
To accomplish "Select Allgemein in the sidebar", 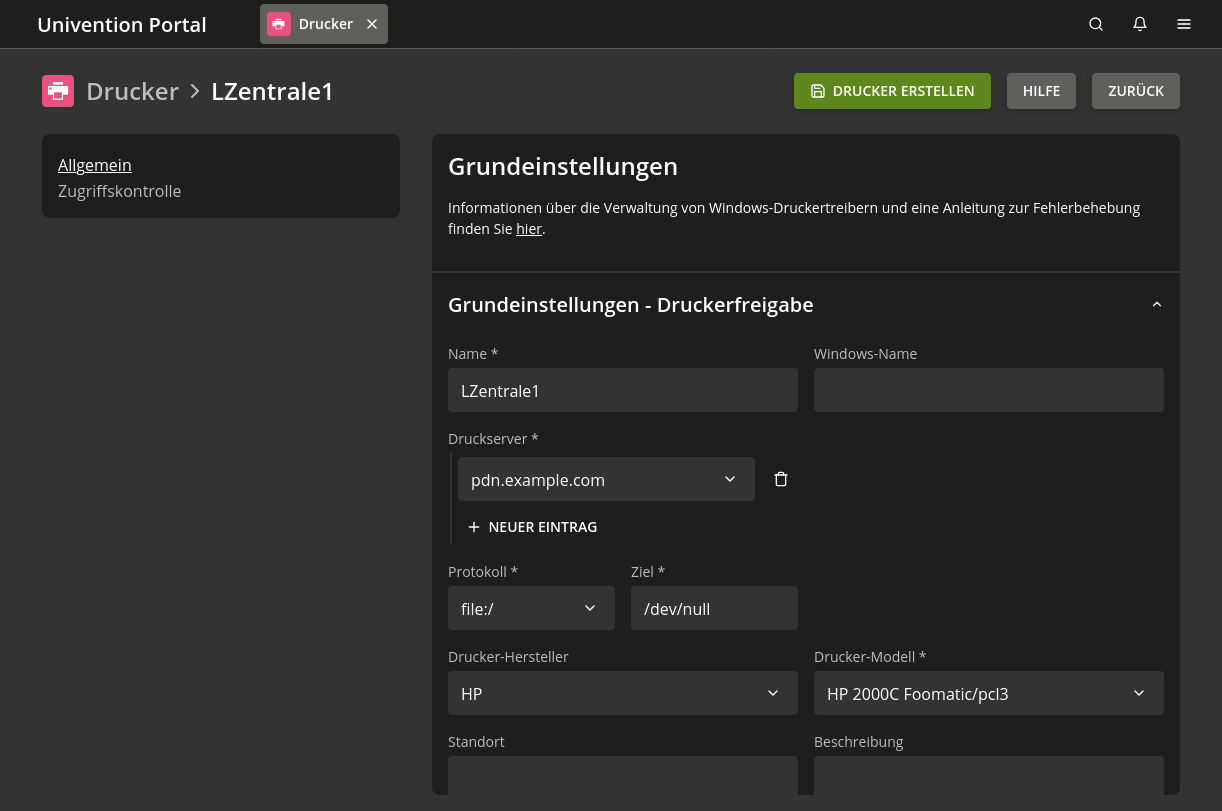I will click(95, 165).
